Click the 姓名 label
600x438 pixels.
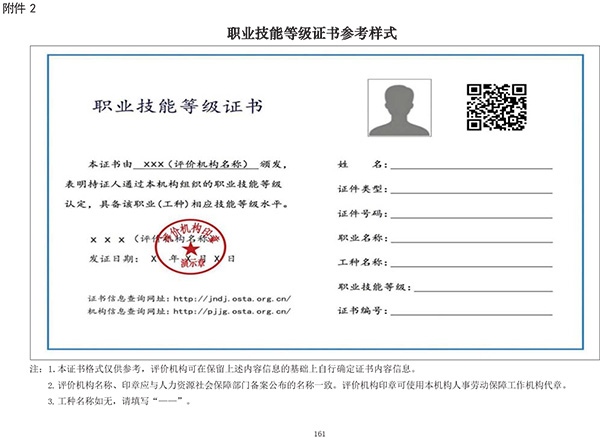click(362, 164)
